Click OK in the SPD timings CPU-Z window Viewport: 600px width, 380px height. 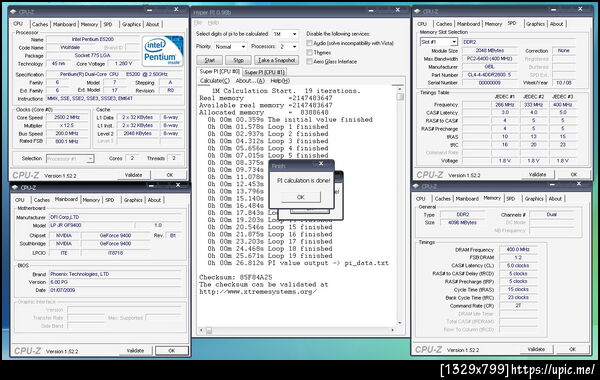(574, 174)
